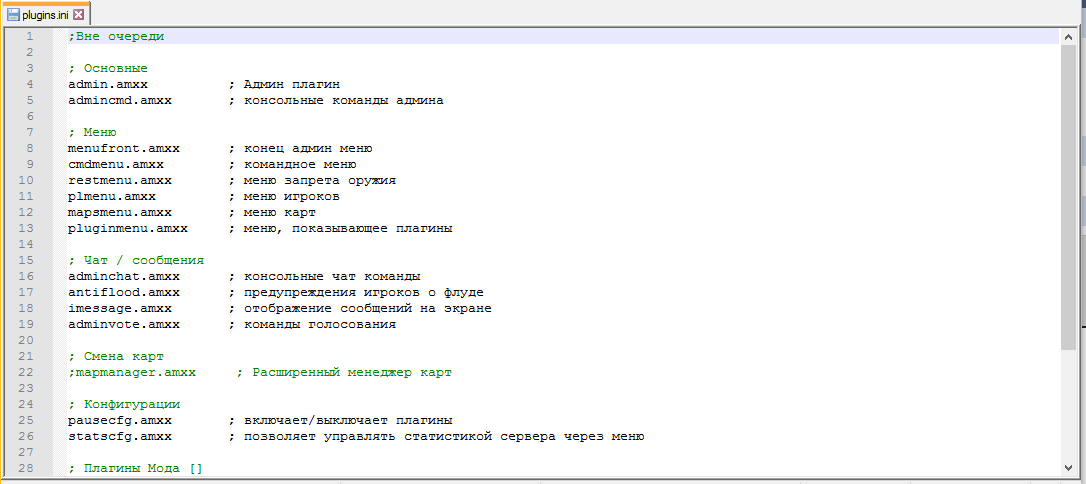The height and width of the screenshot is (484, 1086).
Task: Click the comment '; Конфигурации'
Action: (x=124, y=404)
